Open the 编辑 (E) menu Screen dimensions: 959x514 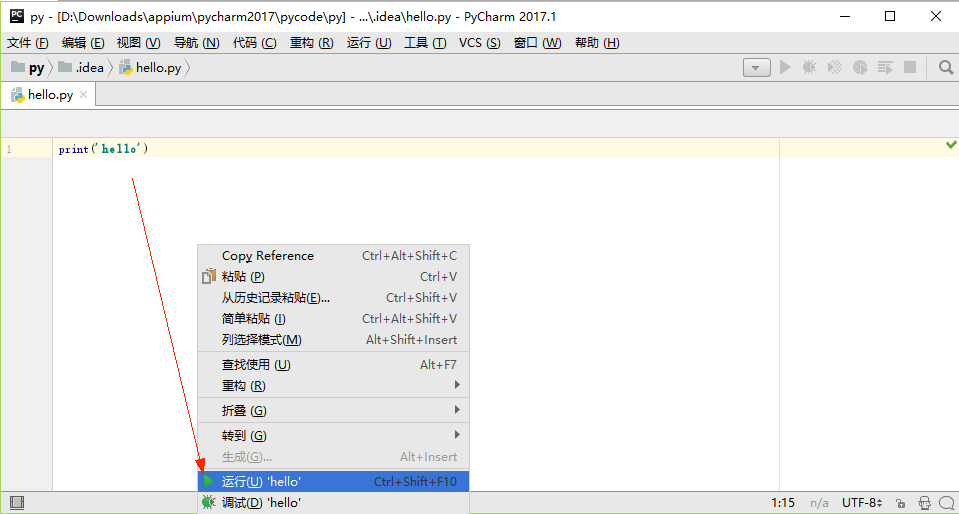click(x=83, y=43)
